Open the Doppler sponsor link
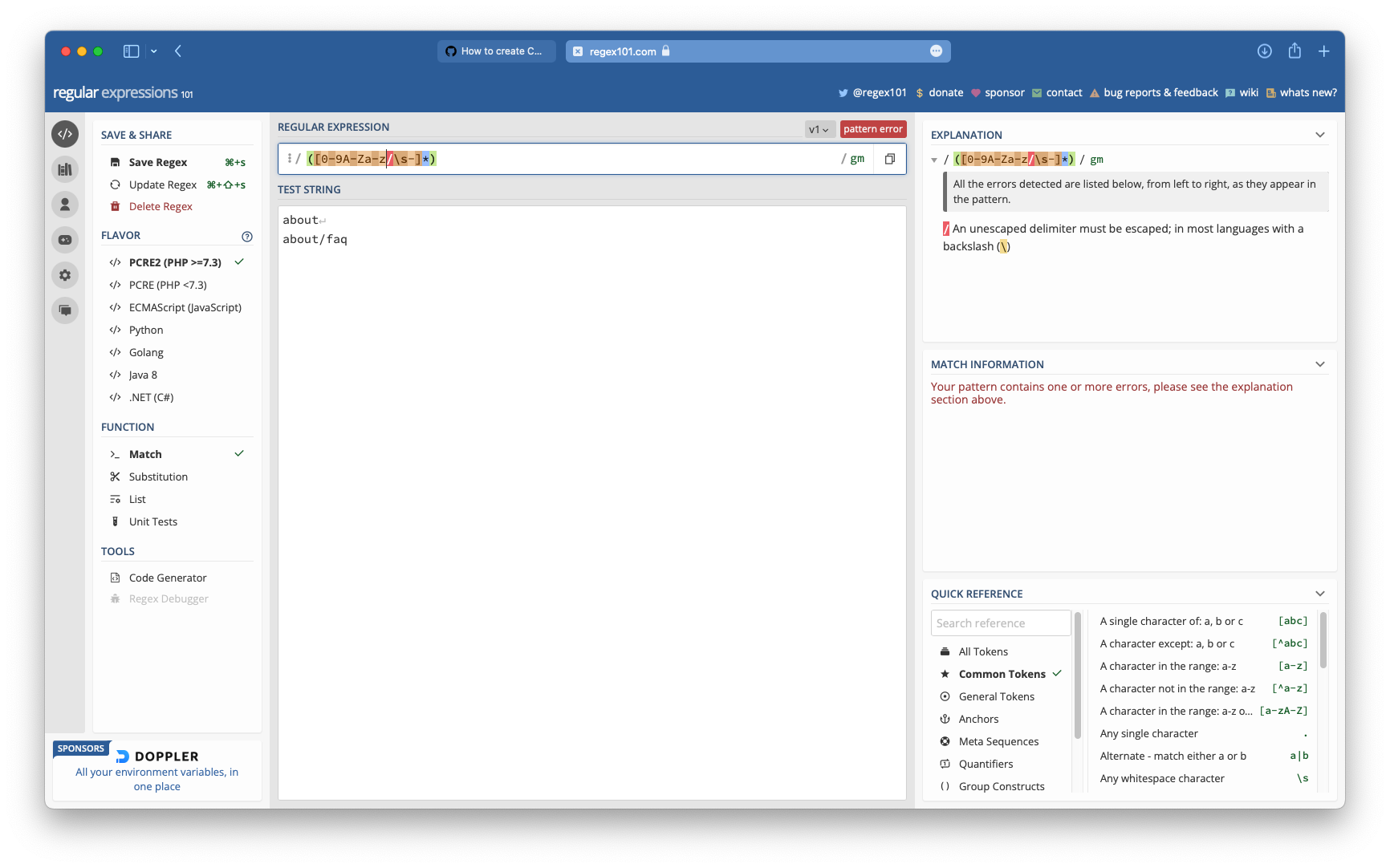 [157, 771]
